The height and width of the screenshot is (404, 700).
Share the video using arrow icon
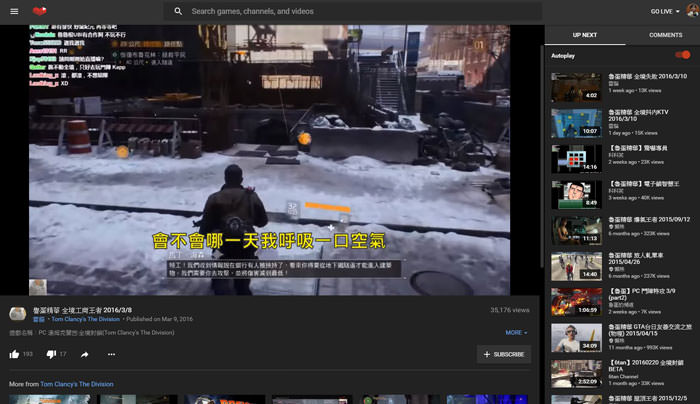pyautogui.click(x=85, y=354)
